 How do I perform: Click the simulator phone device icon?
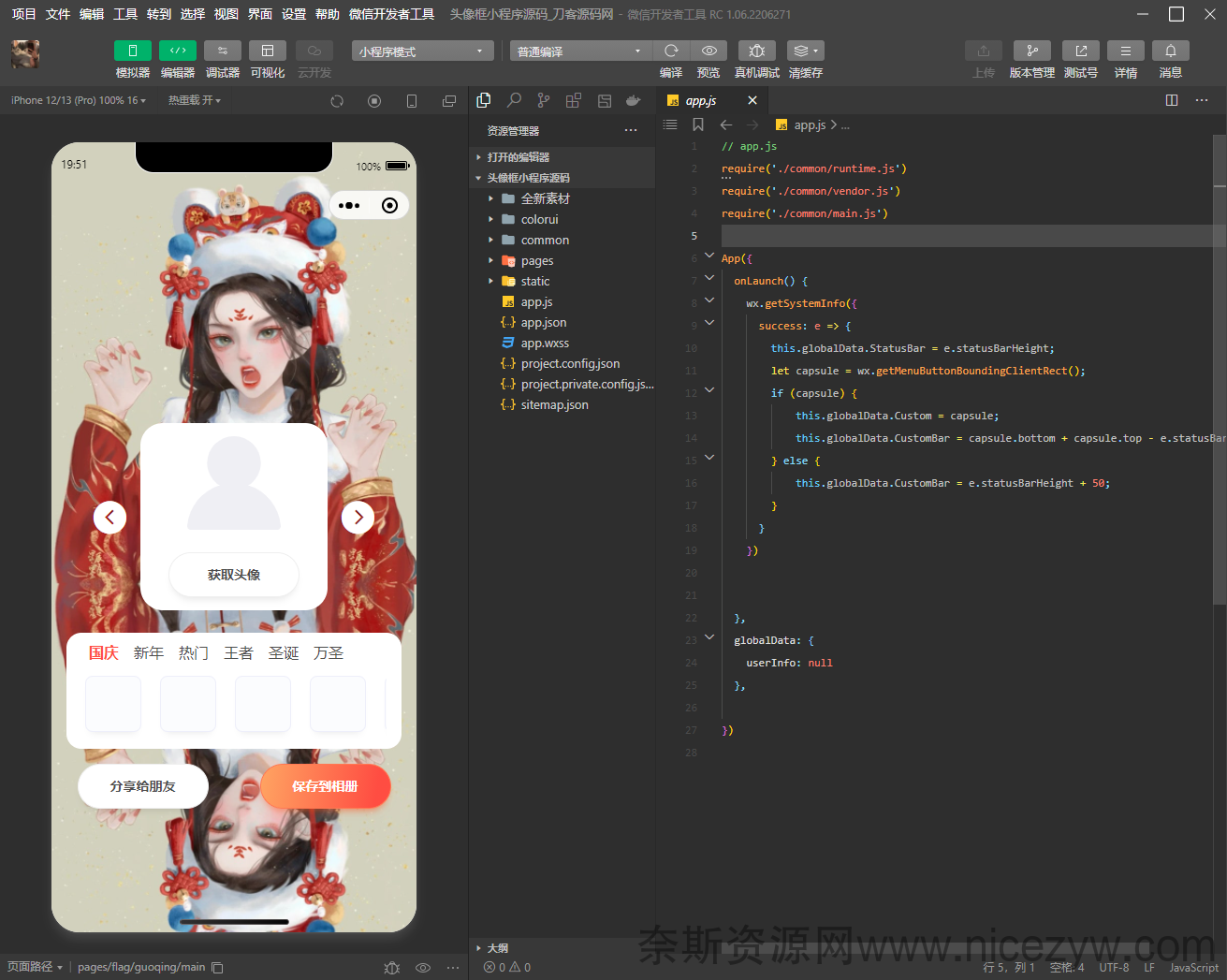412,101
